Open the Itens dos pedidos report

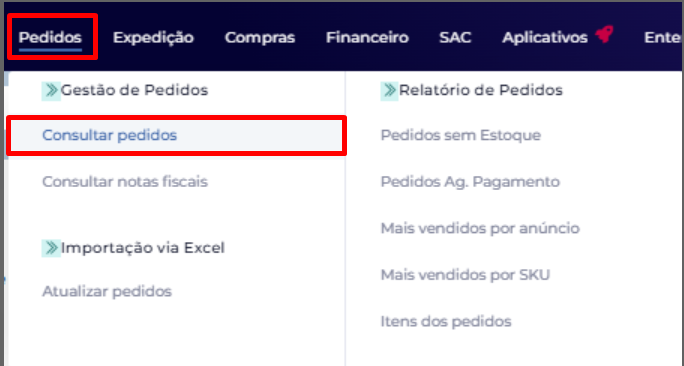pos(446,322)
